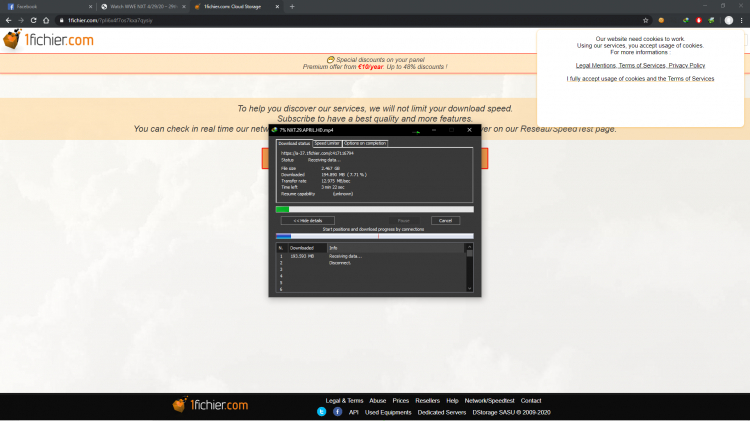Close the 1fichier Cloud Storage tab
Screen dimensions: 750x421
[277, 7]
